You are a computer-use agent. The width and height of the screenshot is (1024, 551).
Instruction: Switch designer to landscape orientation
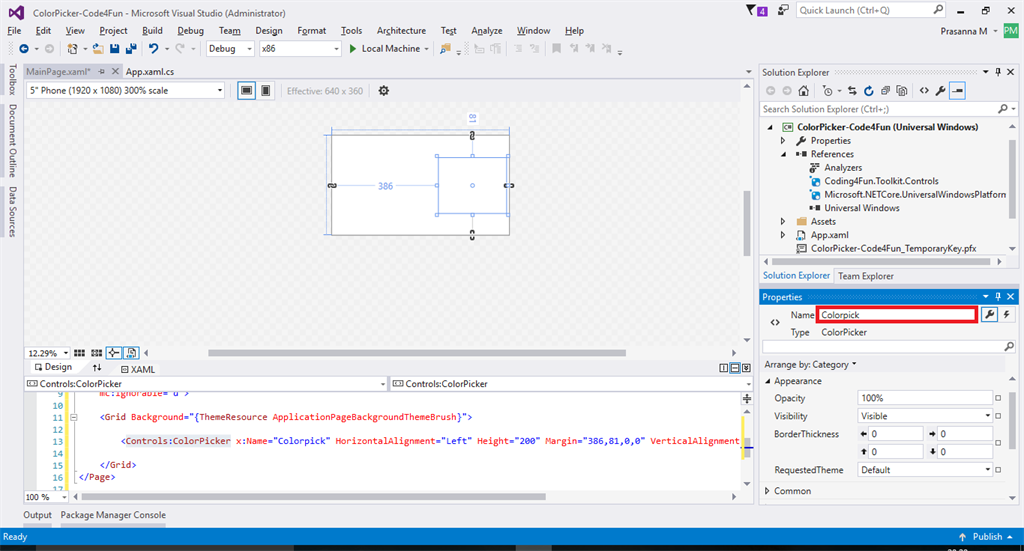pos(246,91)
